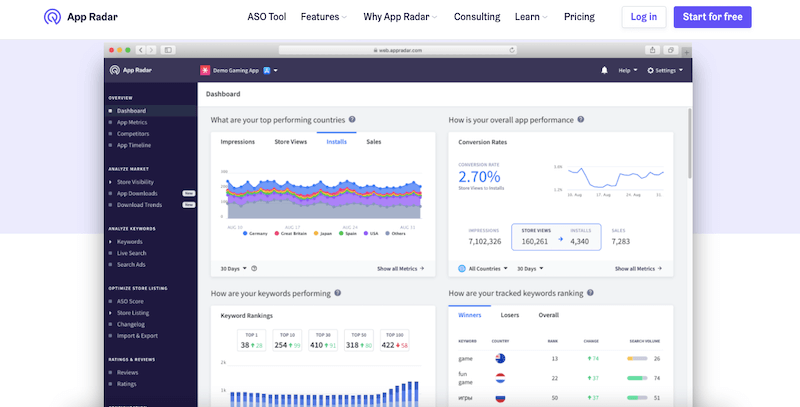Toggle the Germany legend series

255,234
